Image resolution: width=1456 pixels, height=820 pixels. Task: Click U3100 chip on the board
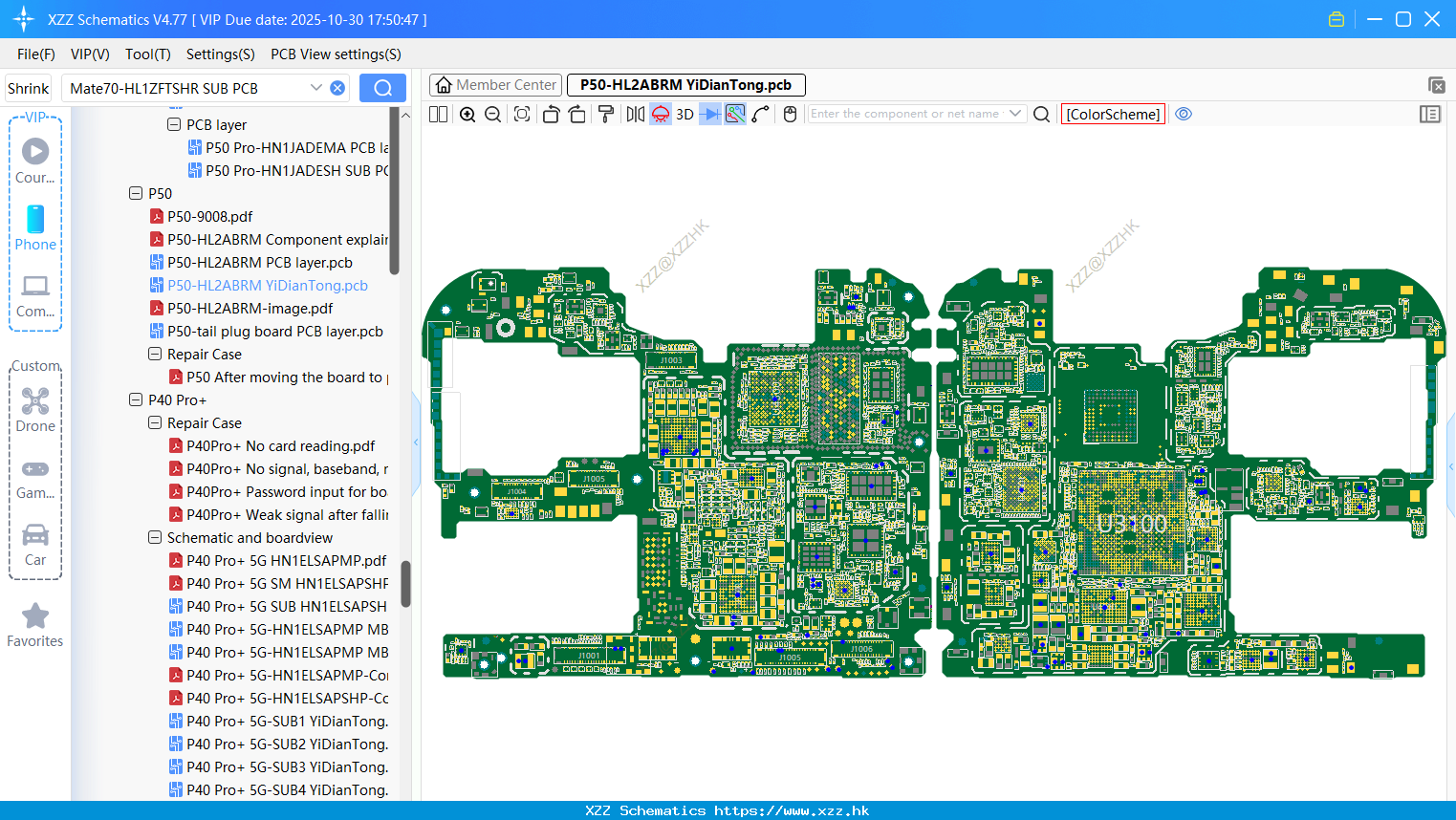pos(1132,524)
